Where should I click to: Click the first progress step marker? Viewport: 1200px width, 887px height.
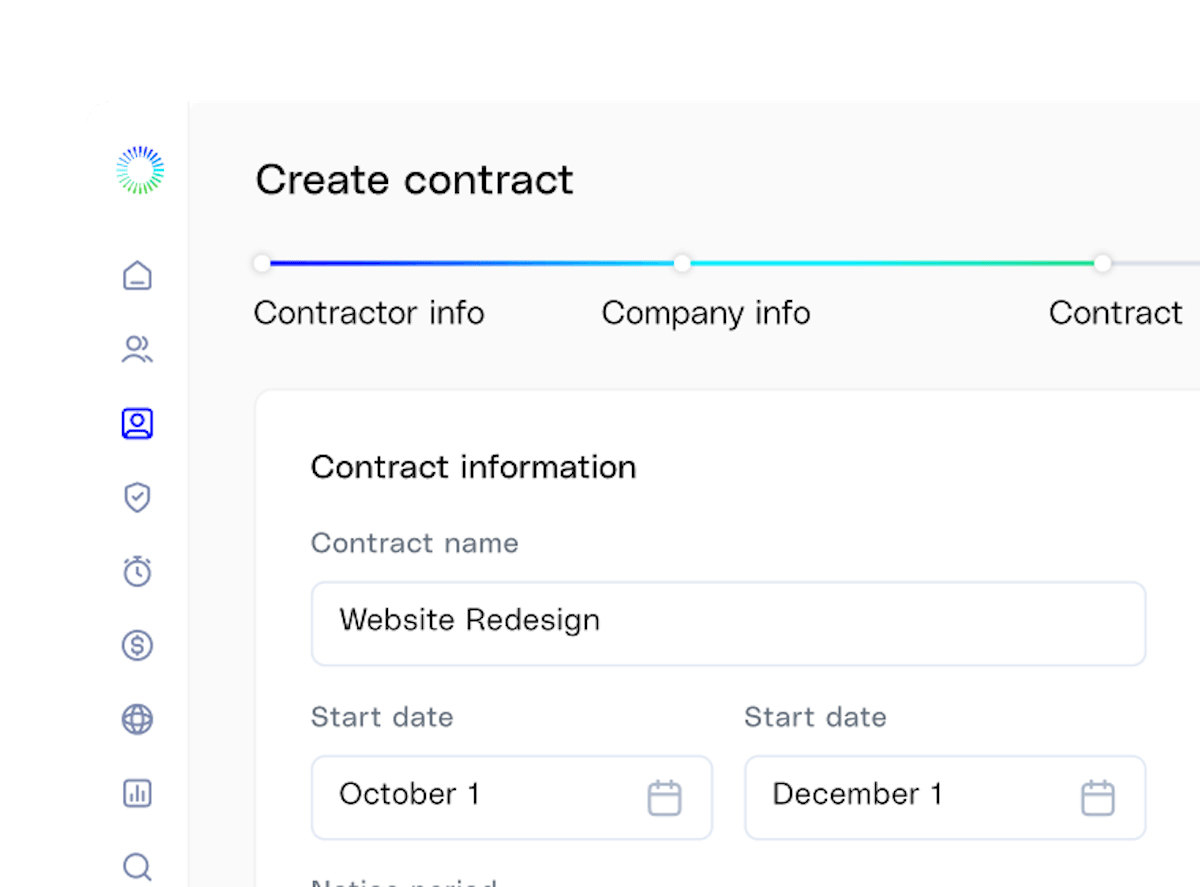(262, 263)
